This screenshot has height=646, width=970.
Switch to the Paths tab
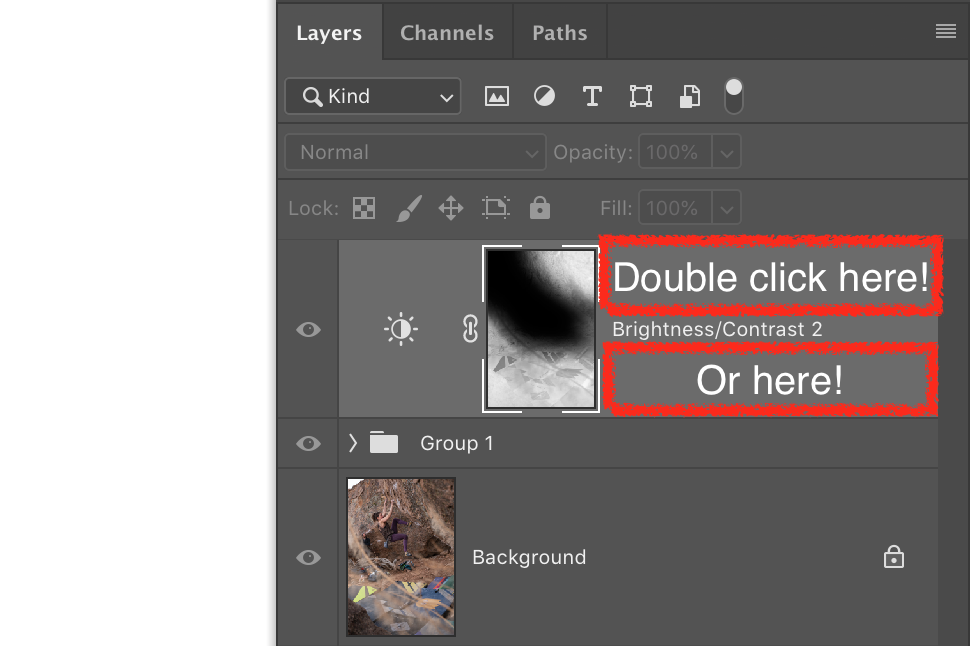pos(560,33)
